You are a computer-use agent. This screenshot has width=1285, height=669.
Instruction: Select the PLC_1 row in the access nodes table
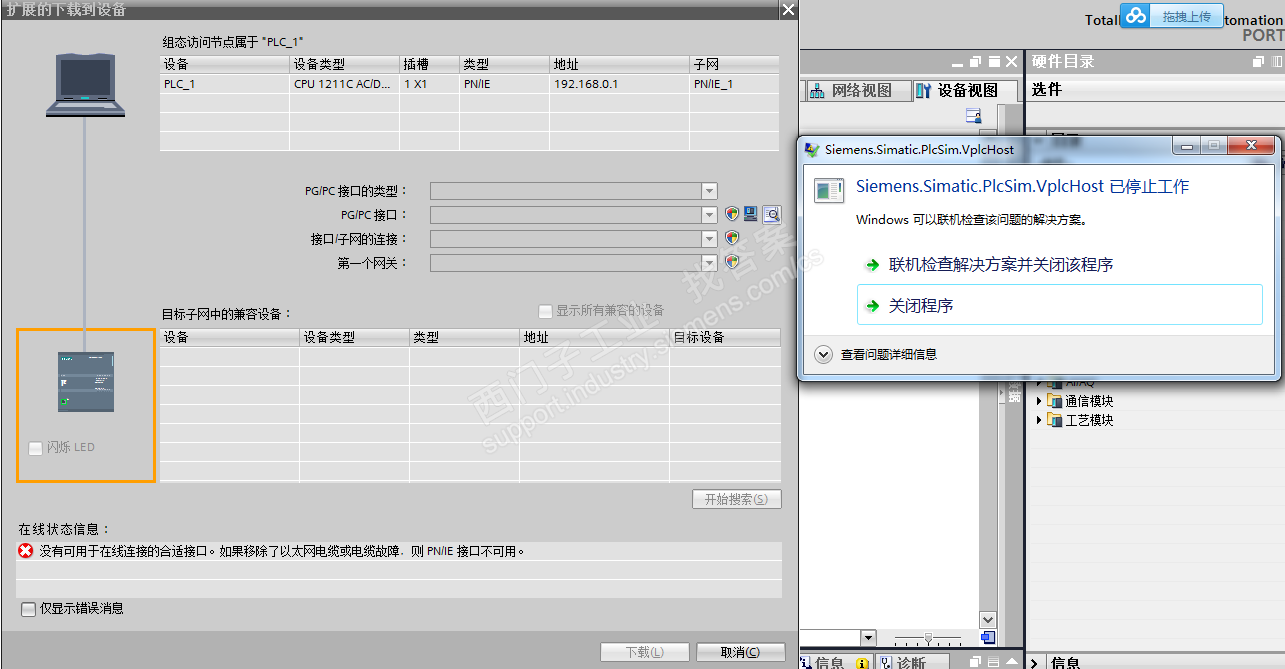pyautogui.click(x=469, y=84)
